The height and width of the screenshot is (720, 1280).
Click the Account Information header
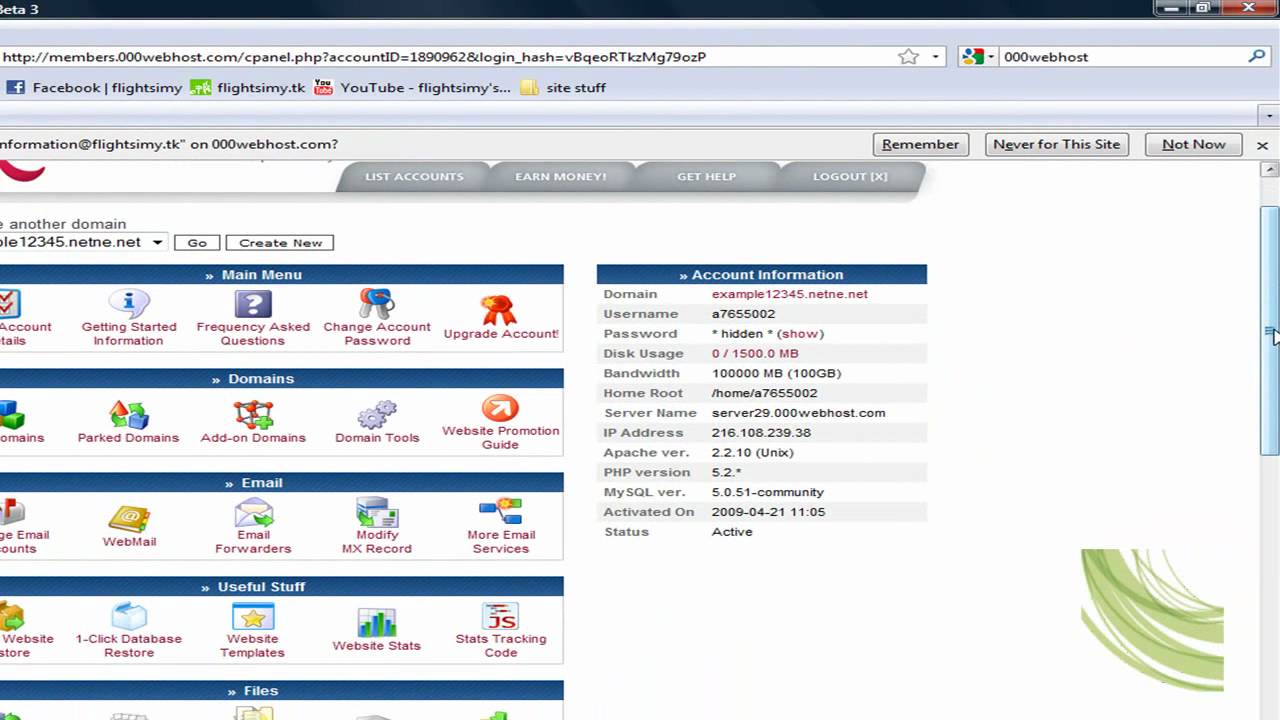coord(762,274)
